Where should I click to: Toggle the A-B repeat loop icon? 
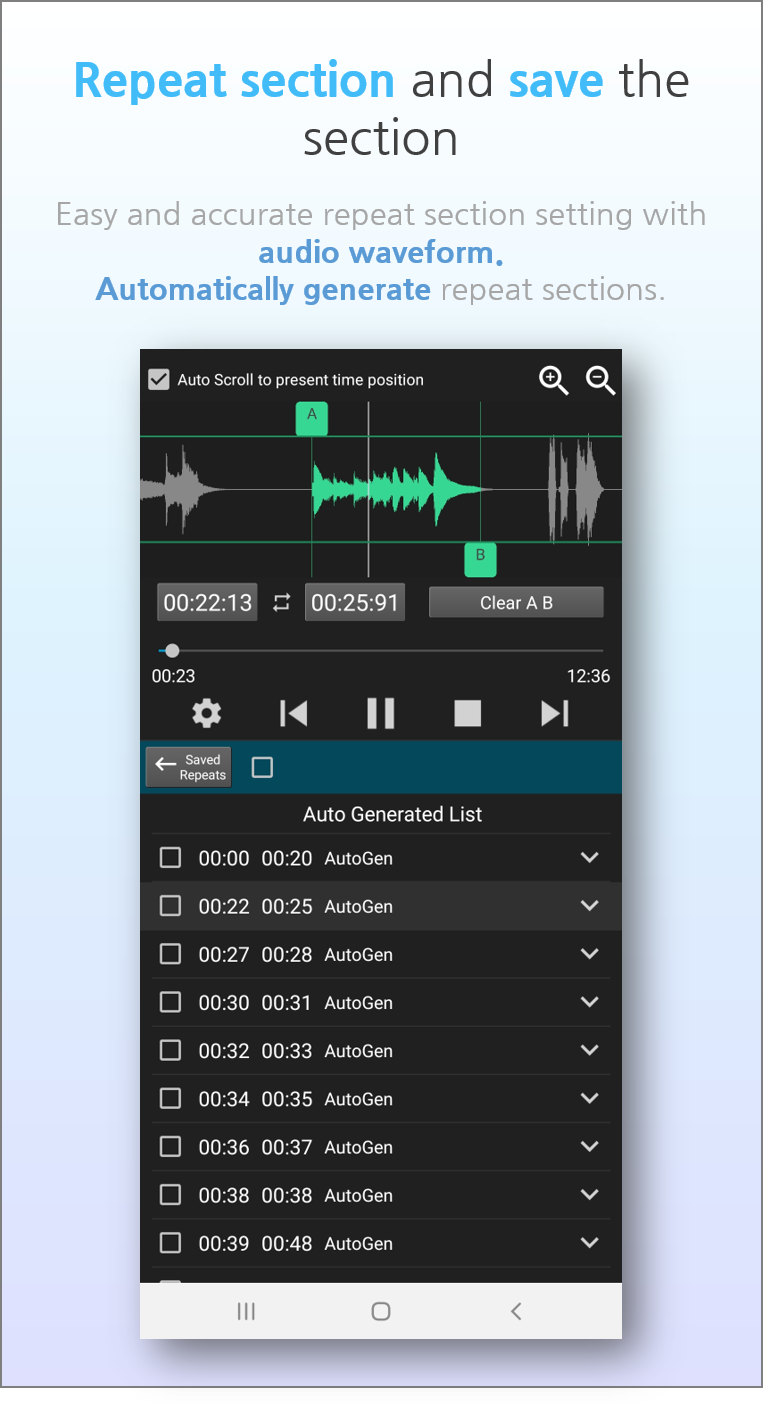[281, 602]
